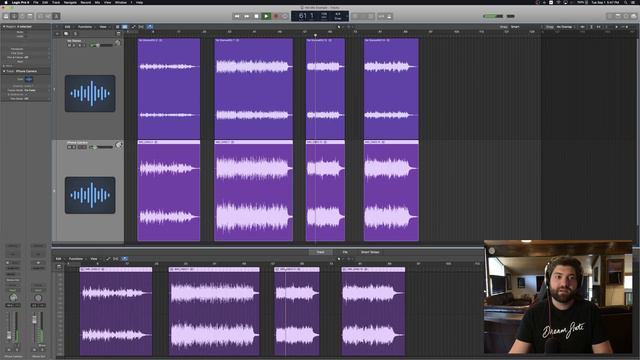Screen dimensions: 640x360
Task: Open the tracks area Edit menu
Action: point(68,27)
